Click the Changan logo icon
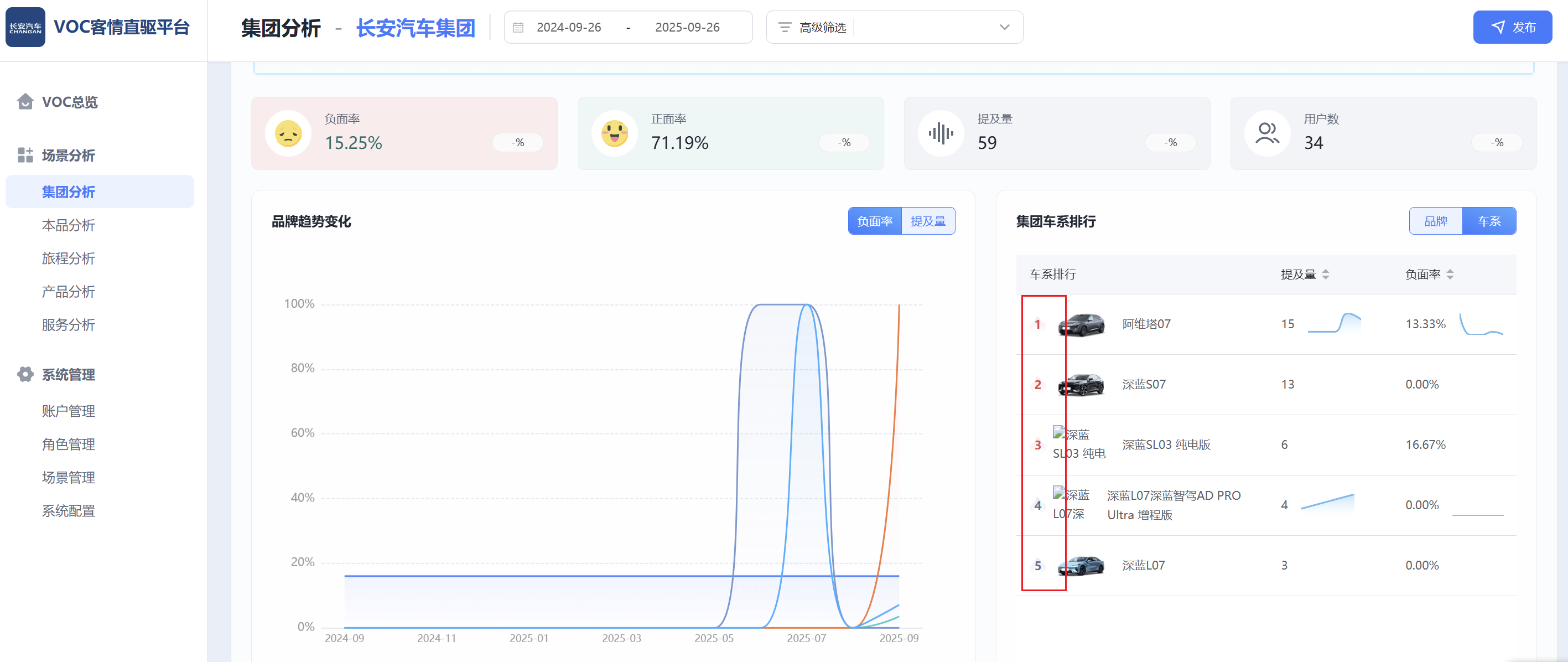Viewport: 1568px width, 662px height. coord(25,28)
